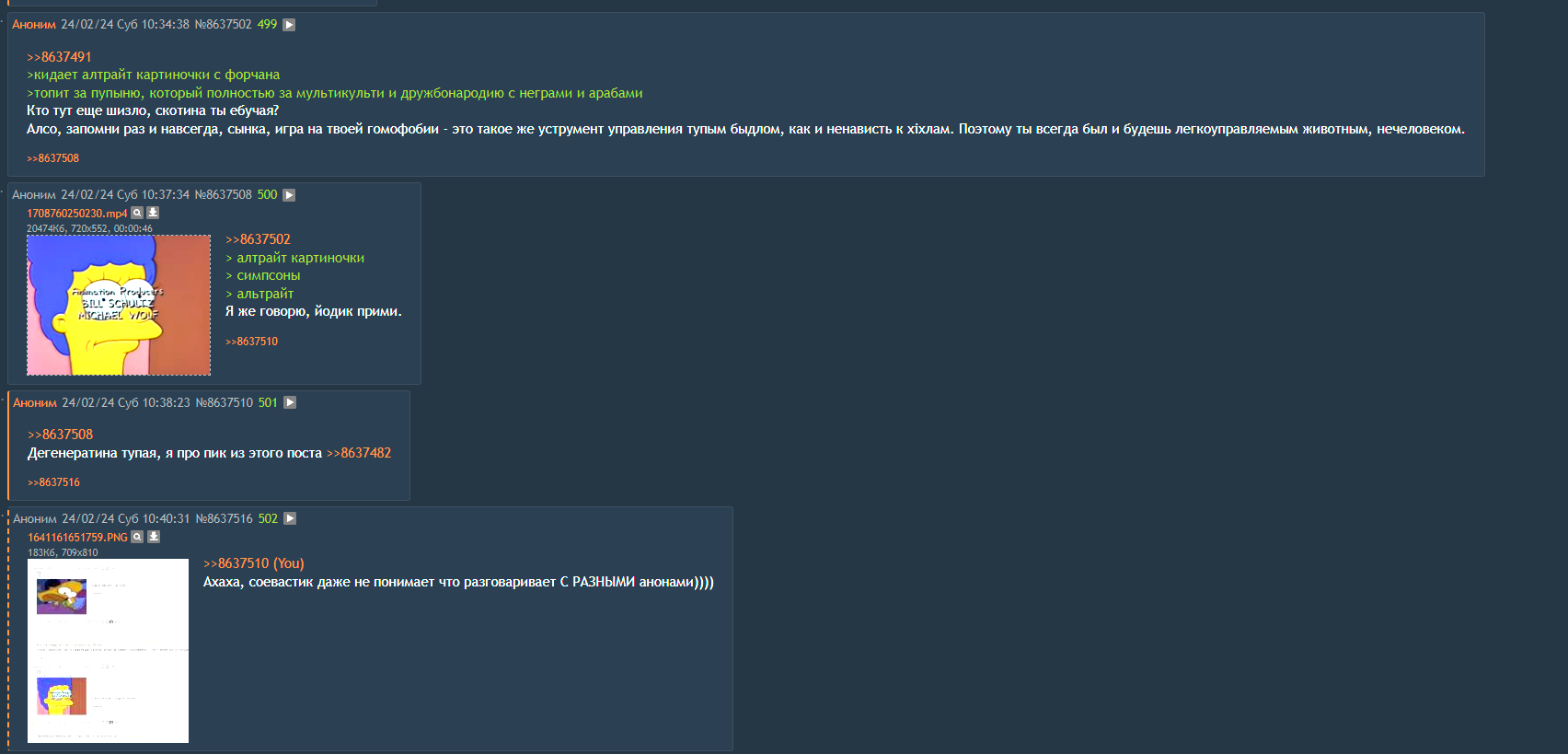
Task: Expand the PNG screenshot thumbnail
Action: pos(108,651)
